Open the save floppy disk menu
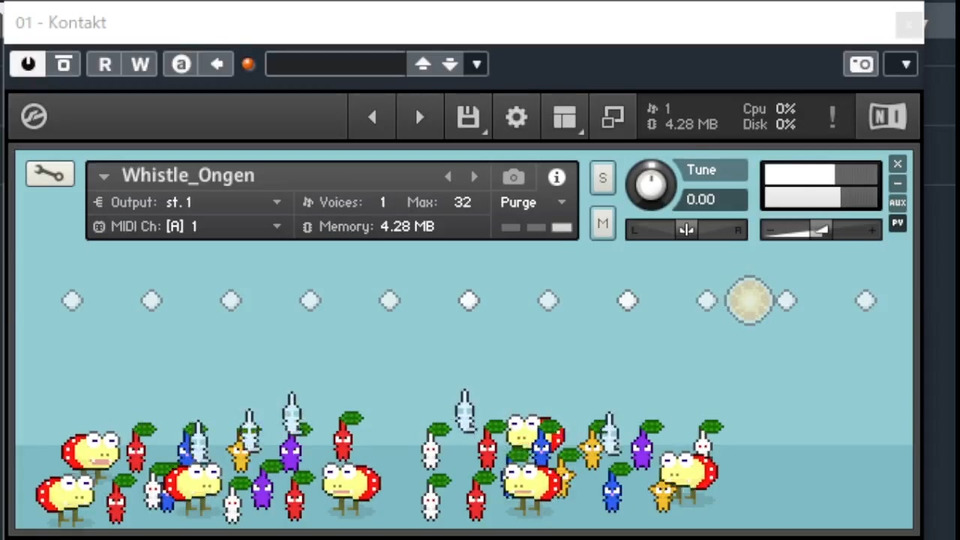Image resolution: width=960 pixels, height=540 pixels. coord(468,116)
